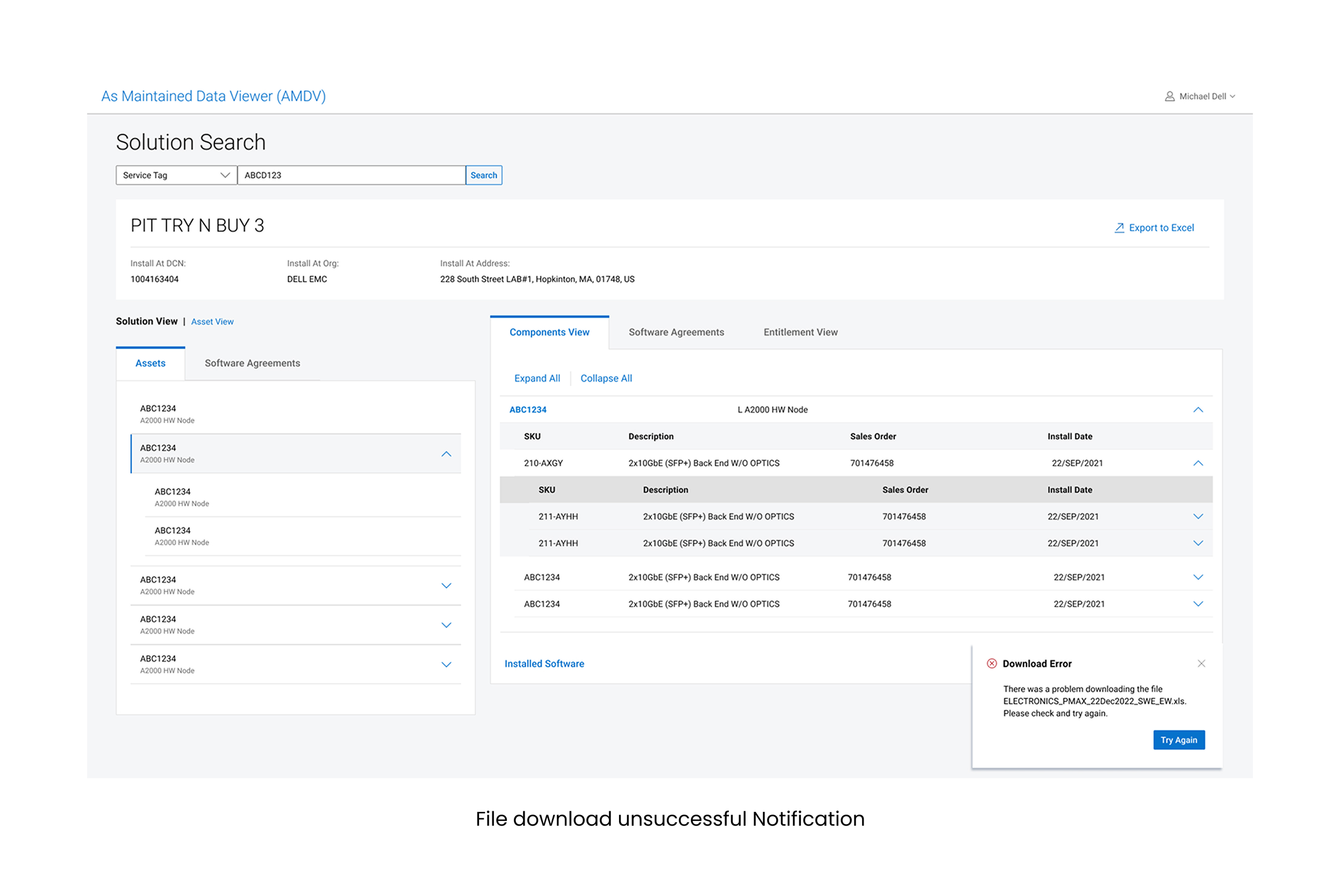Image resolution: width=1341 pixels, height=896 pixels.
Task: Click the Export to Excel arrow icon
Action: [1119, 227]
